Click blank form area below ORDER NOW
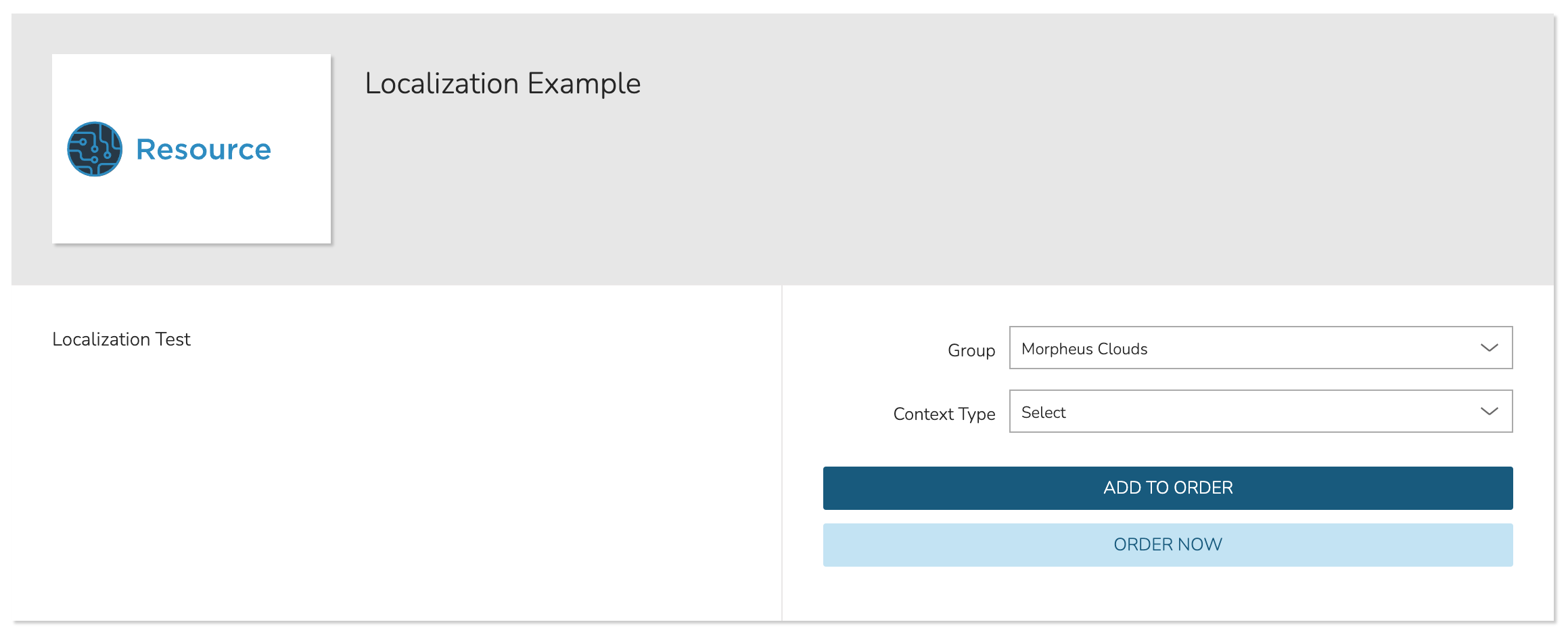This screenshot has width=1568, height=637. click(x=1168, y=594)
